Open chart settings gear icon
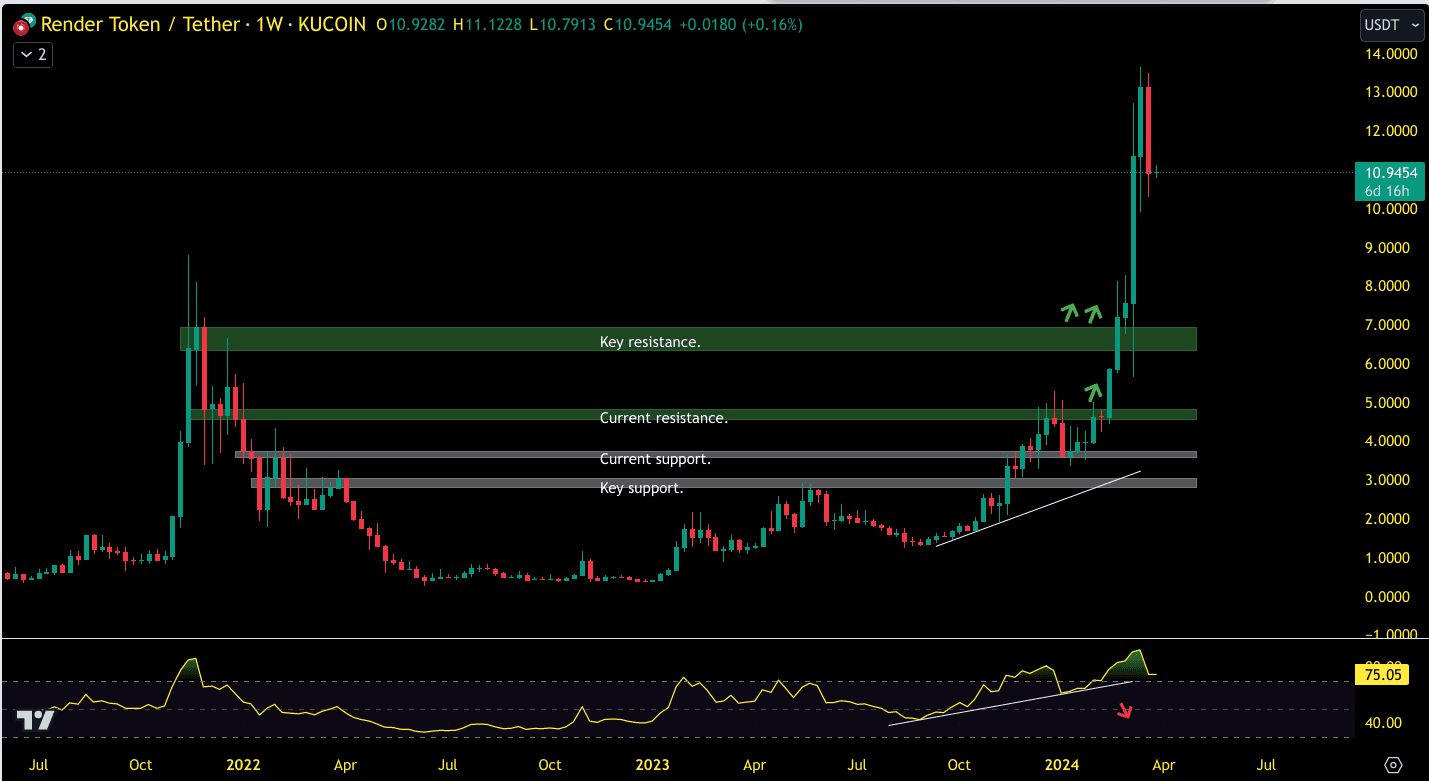1429x781 pixels. point(1393,765)
